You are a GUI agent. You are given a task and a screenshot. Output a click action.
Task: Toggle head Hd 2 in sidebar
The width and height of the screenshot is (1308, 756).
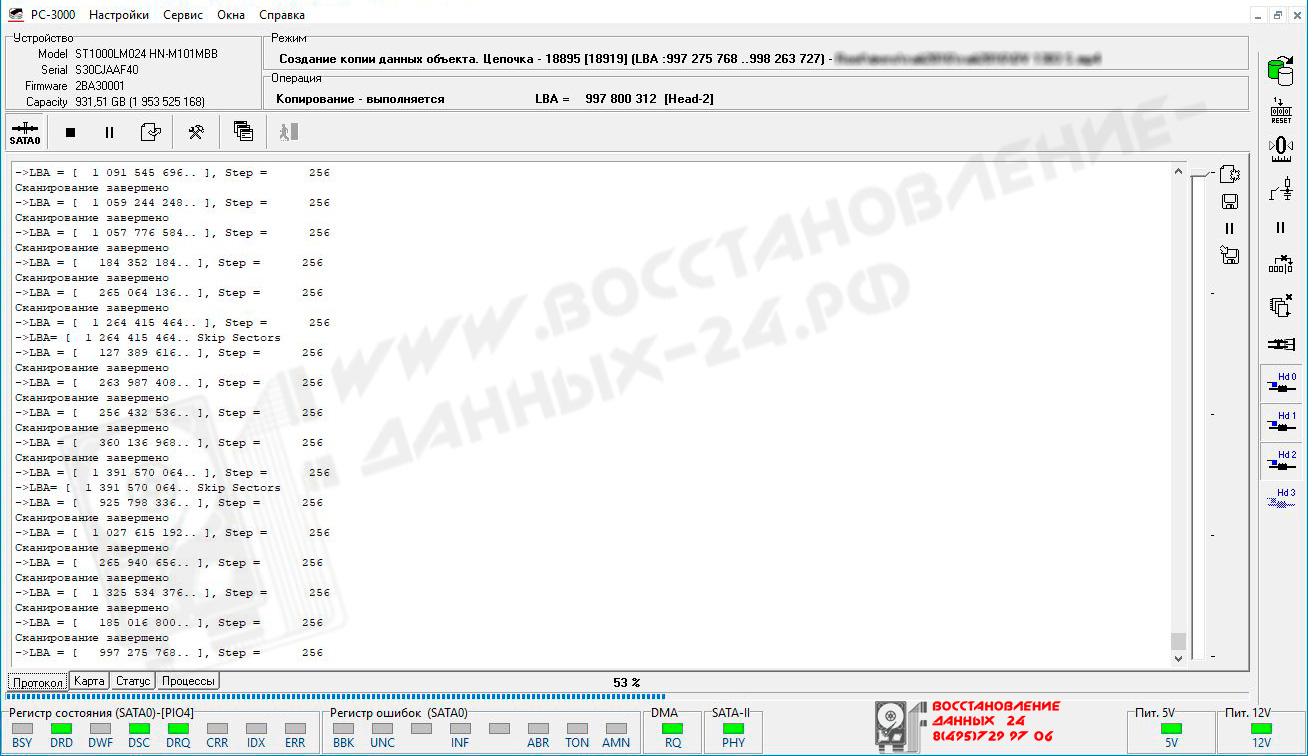point(1281,461)
